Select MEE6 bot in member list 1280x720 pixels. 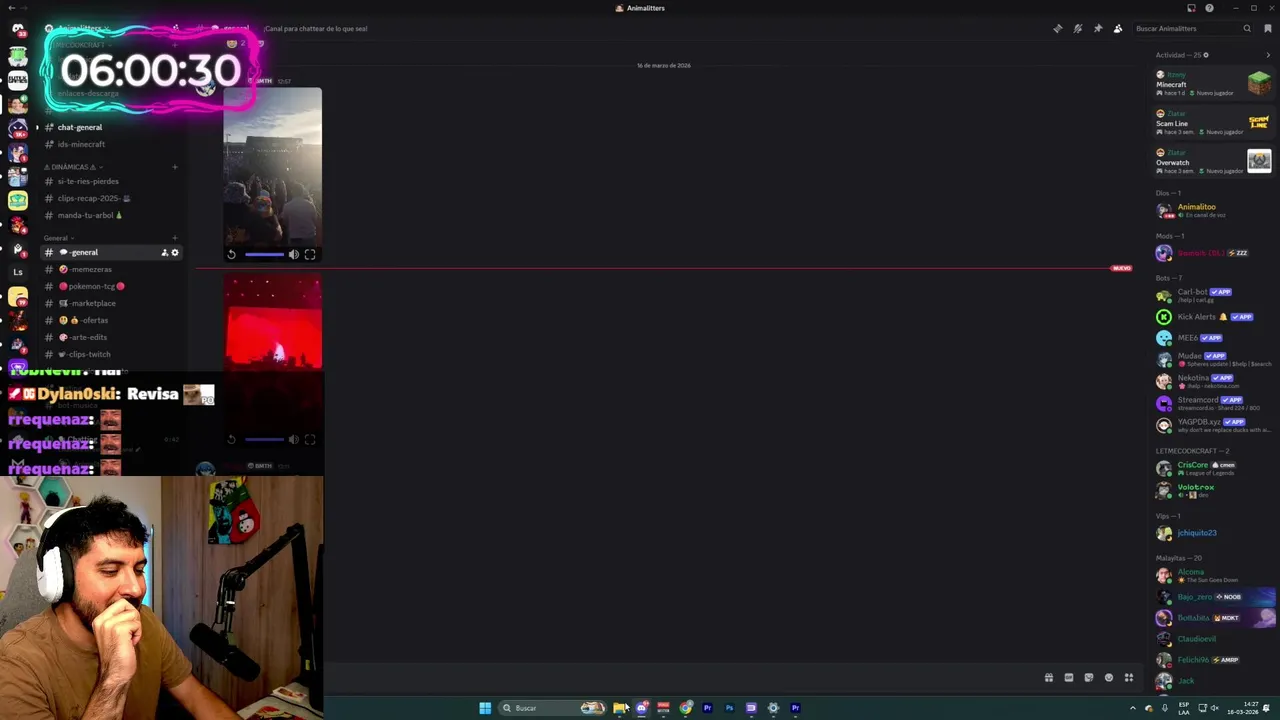tap(1213, 338)
